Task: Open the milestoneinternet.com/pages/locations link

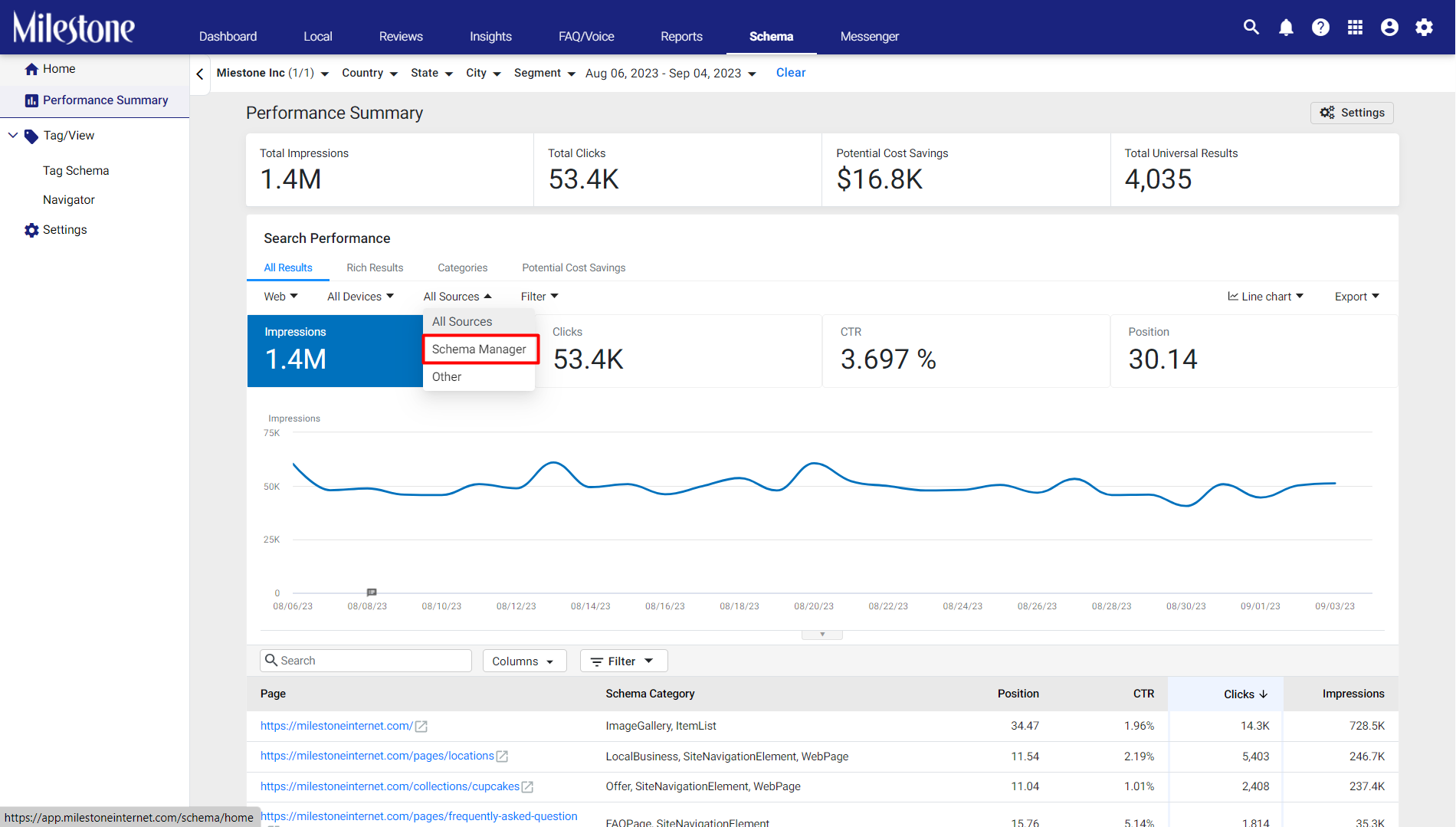Action: (377, 756)
